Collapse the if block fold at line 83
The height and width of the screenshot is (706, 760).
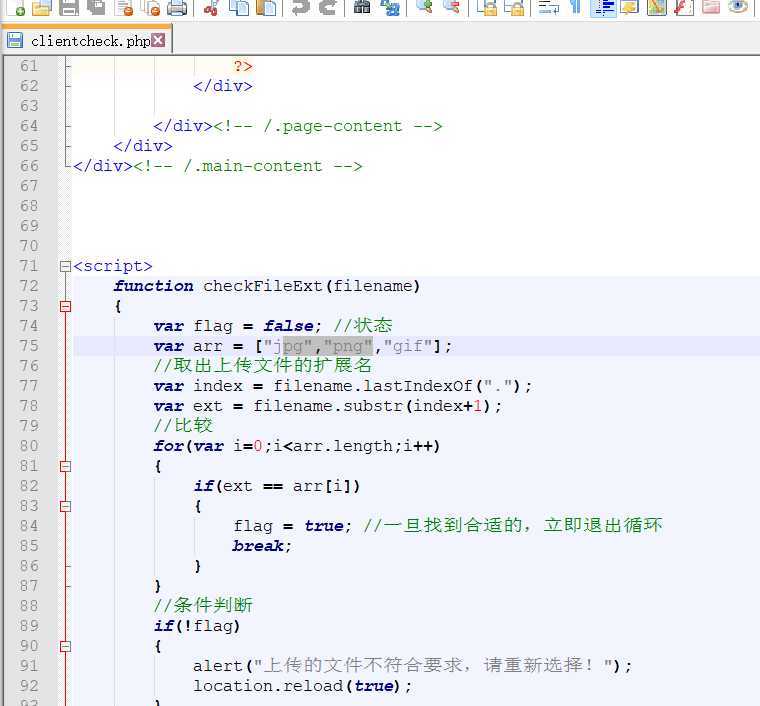coord(65,506)
